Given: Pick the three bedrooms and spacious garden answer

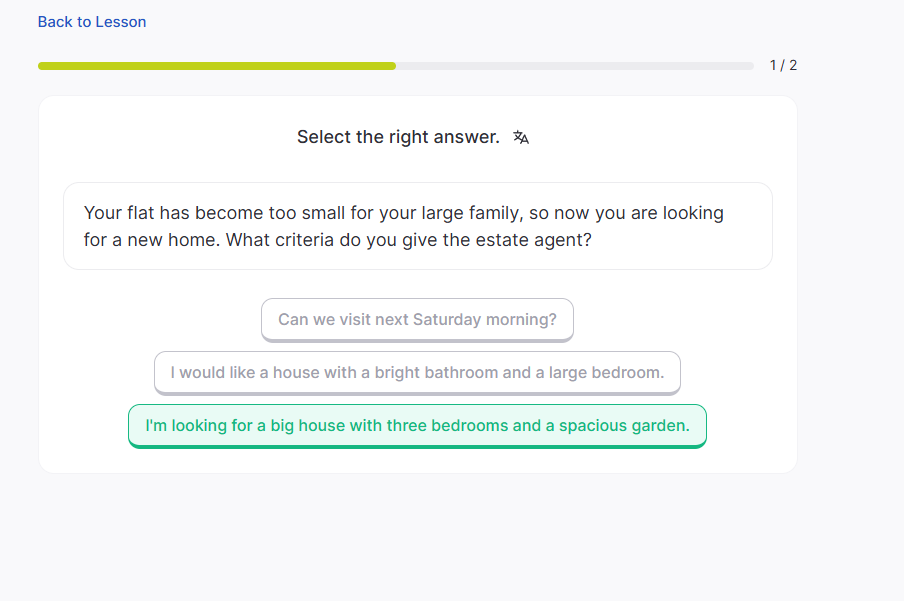Looking at the screenshot, I should tap(417, 426).
